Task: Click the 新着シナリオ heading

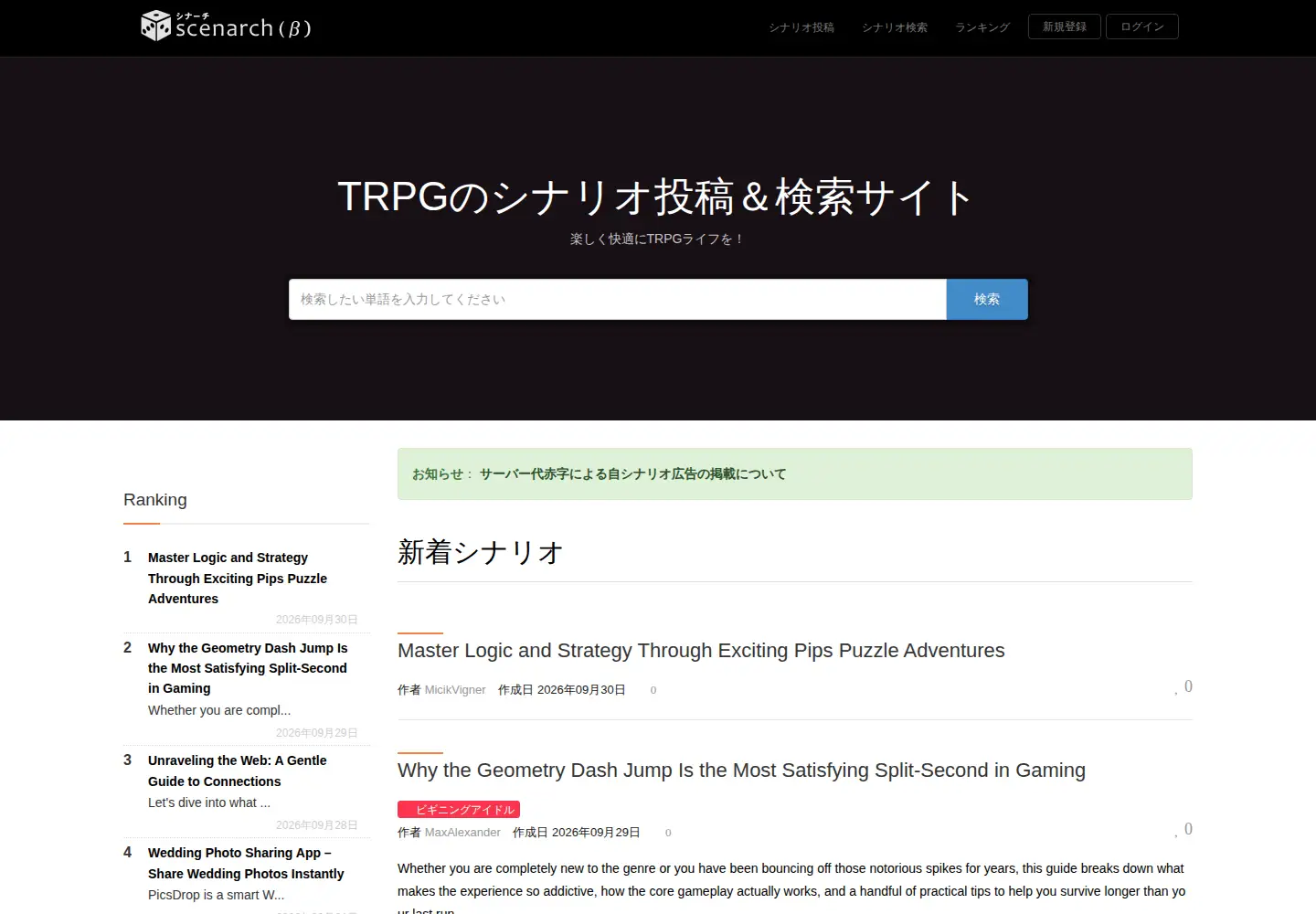Action: (x=481, y=552)
